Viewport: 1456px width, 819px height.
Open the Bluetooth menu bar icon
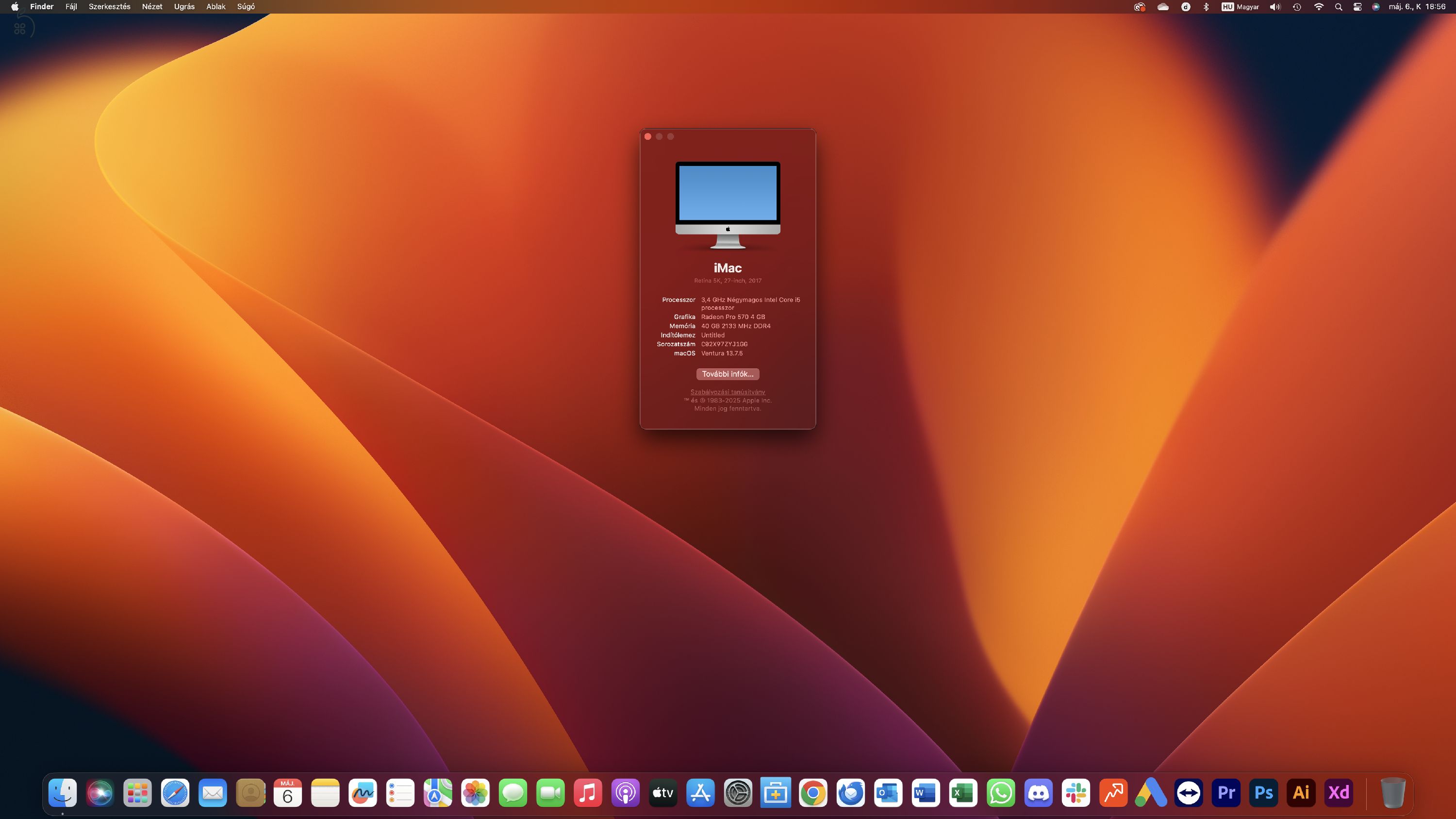tap(1206, 7)
